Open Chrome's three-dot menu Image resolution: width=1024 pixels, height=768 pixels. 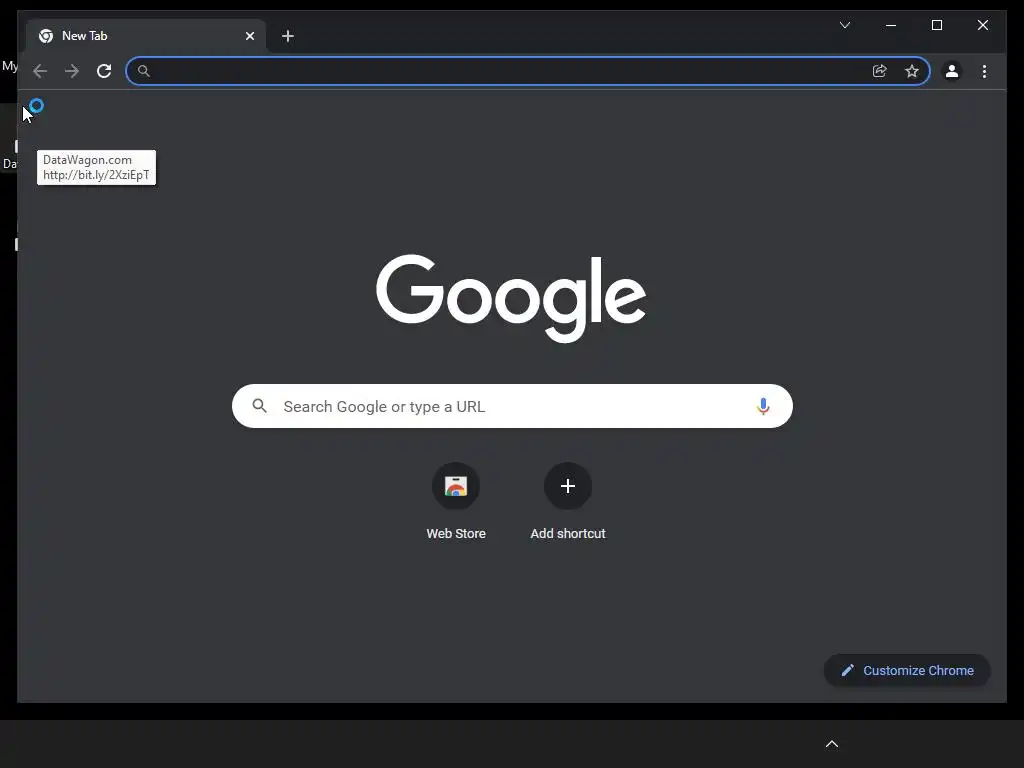984,71
